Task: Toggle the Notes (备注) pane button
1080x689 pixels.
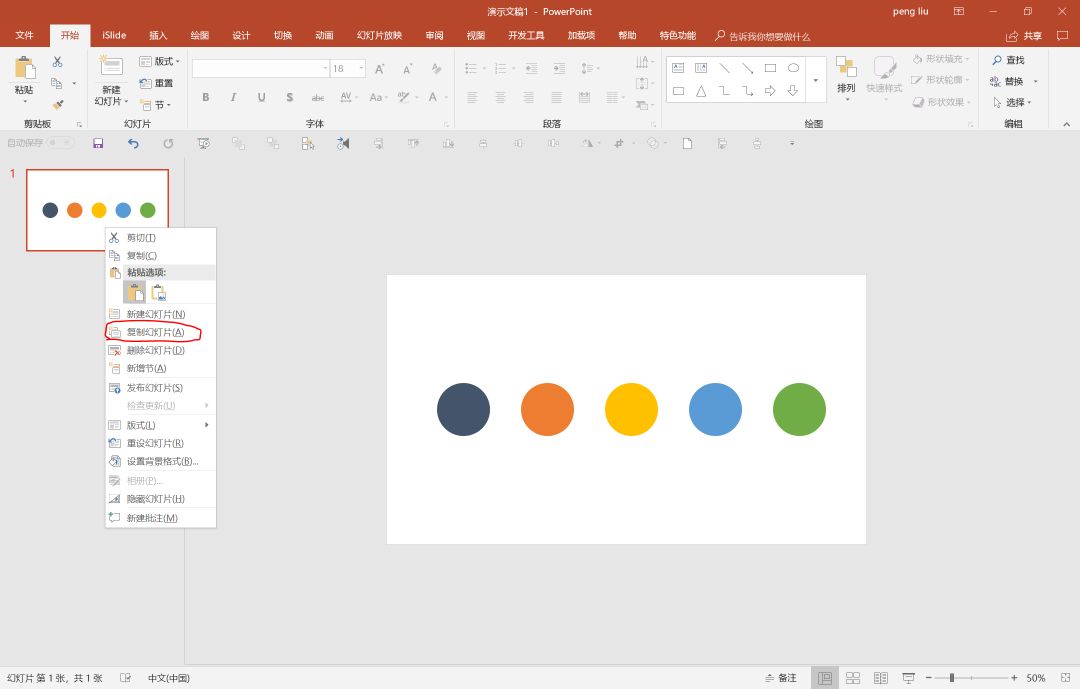Action: pyautogui.click(x=781, y=678)
